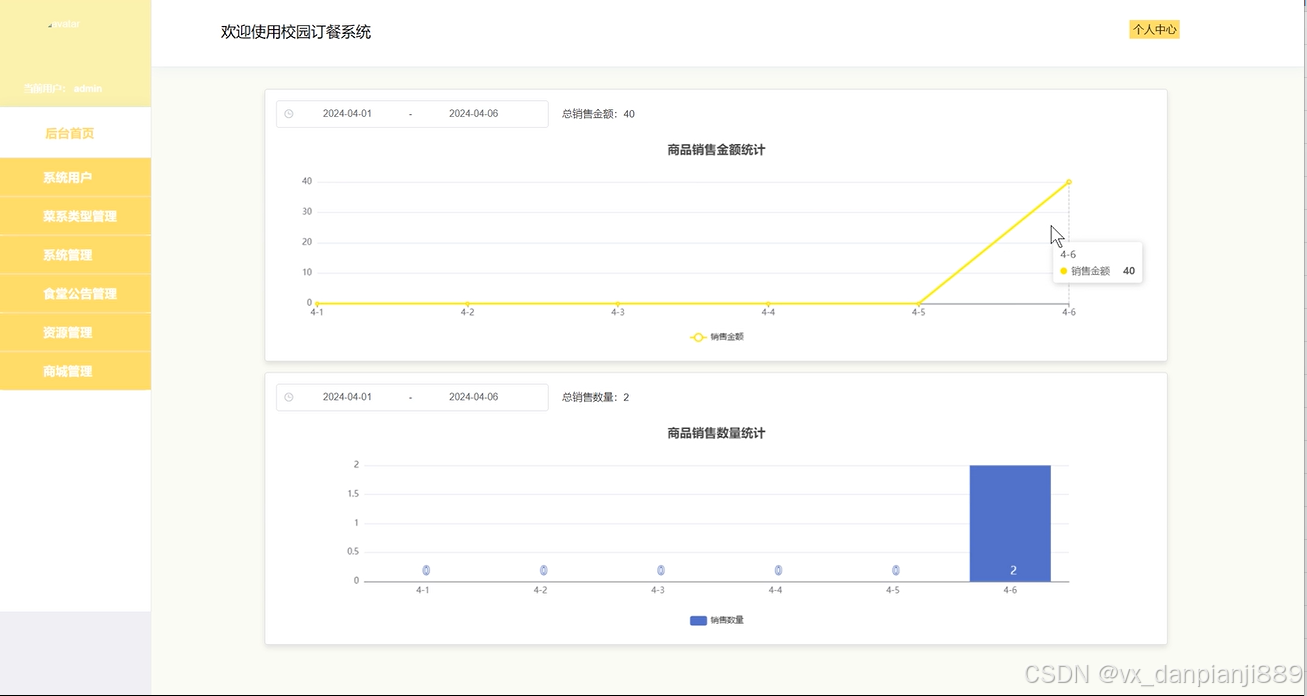Expand 菜系类型管理 menu

[x=75, y=216]
